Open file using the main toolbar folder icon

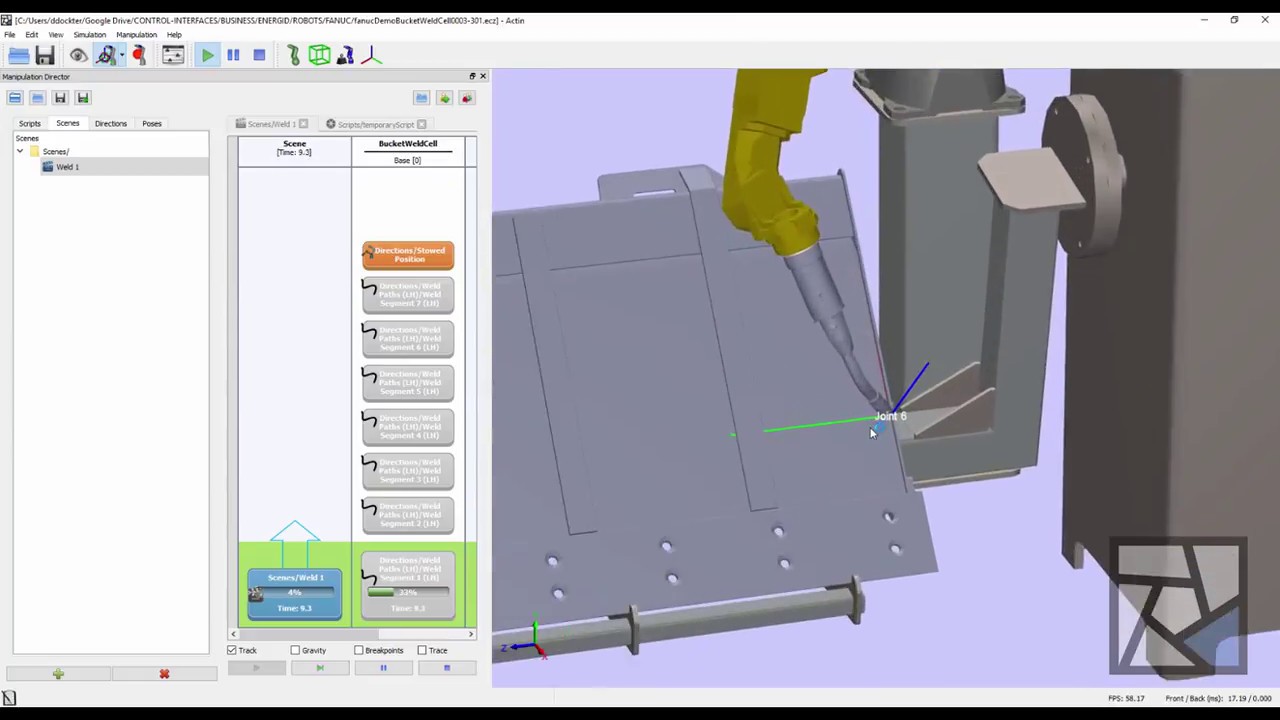click(x=18, y=56)
